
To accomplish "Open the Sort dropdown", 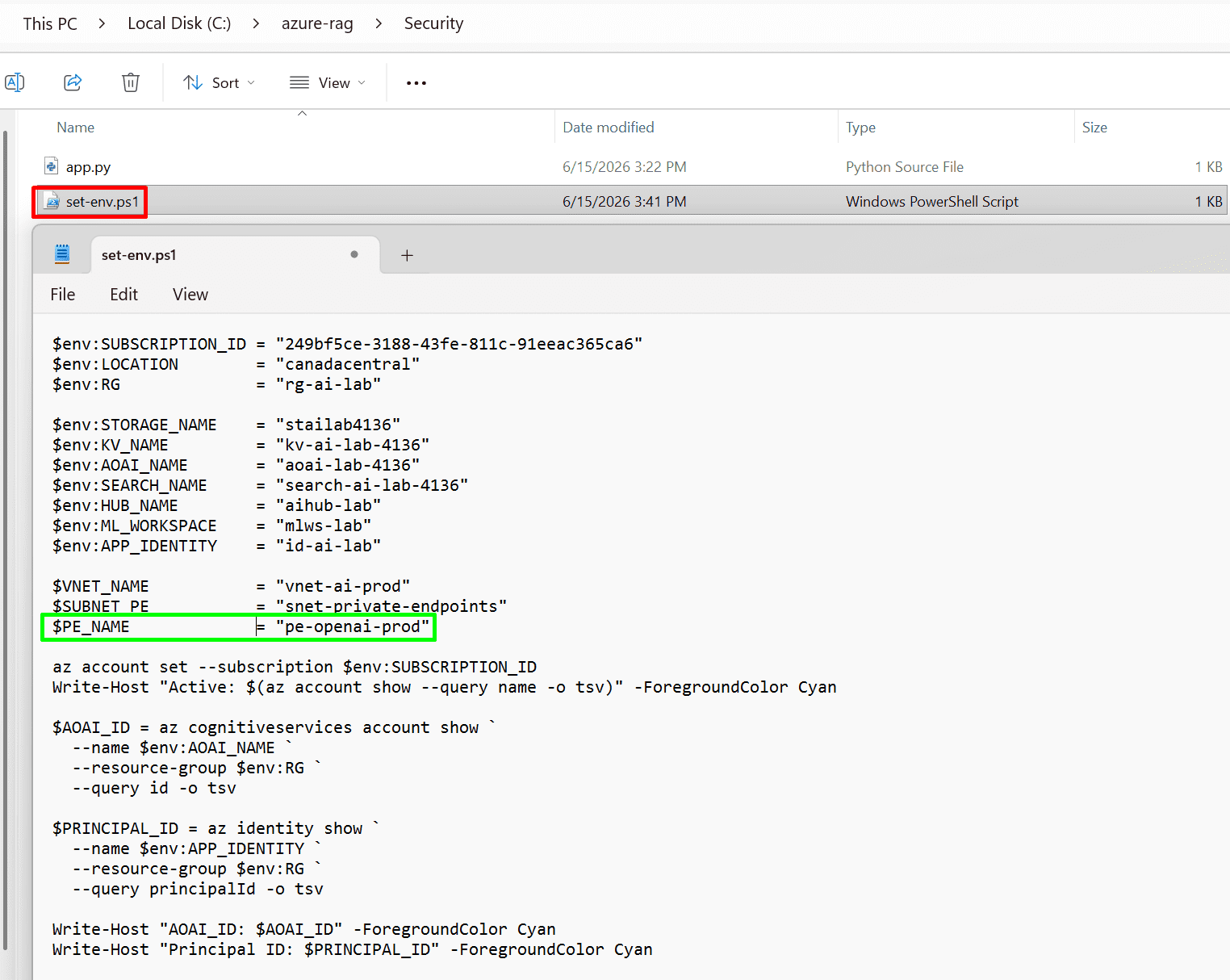I will pyautogui.click(x=219, y=82).
